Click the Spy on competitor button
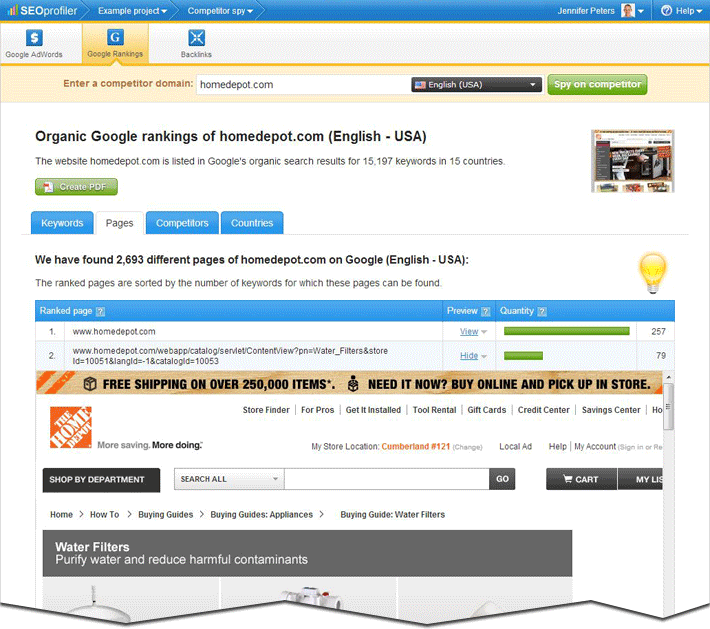The image size is (710, 629). click(x=597, y=84)
